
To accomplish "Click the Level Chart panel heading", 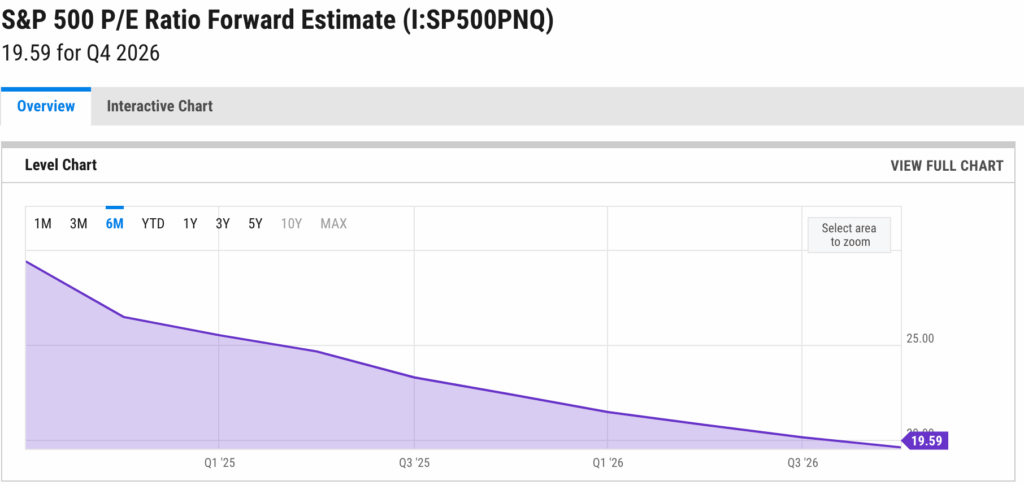I will point(61,165).
